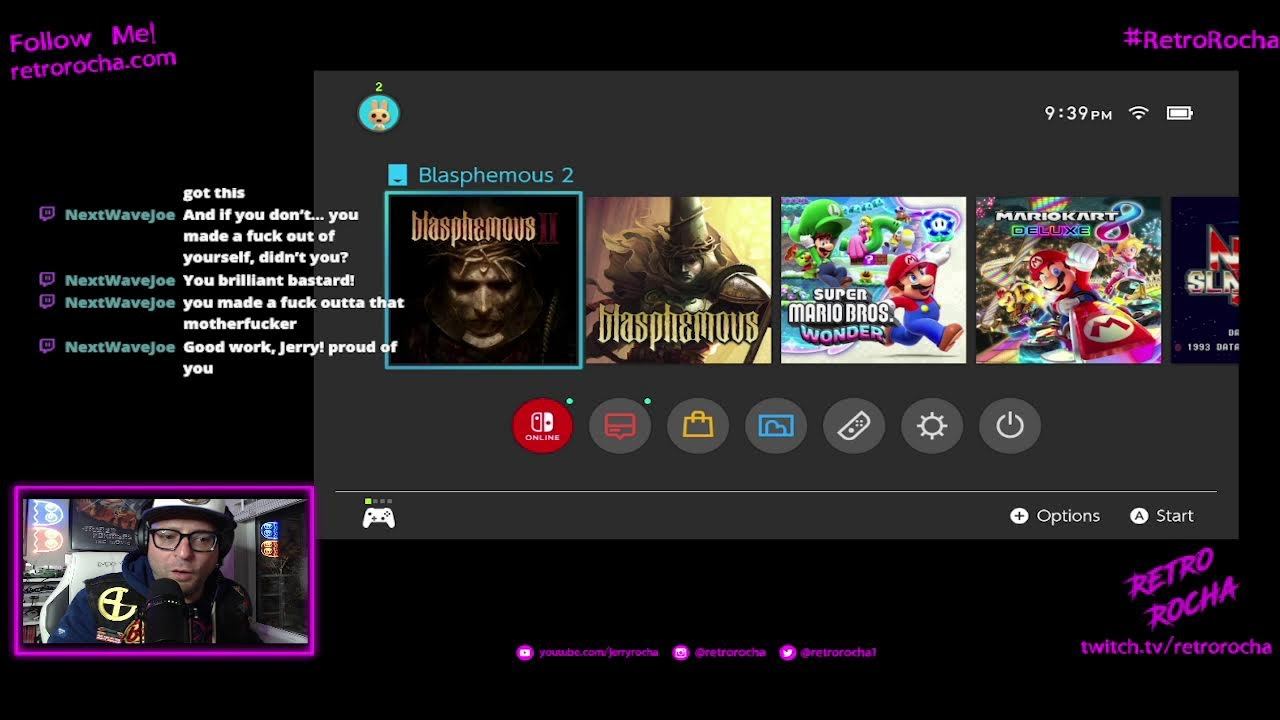1280x720 pixels.
Task: Click the webcam feed of streamer
Action: [x=164, y=571]
